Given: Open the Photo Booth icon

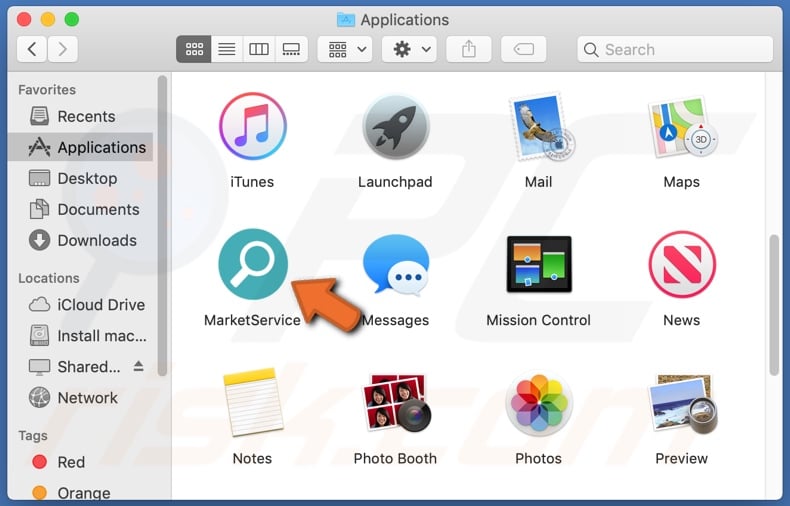Looking at the screenshot, I should click(396, 403).
